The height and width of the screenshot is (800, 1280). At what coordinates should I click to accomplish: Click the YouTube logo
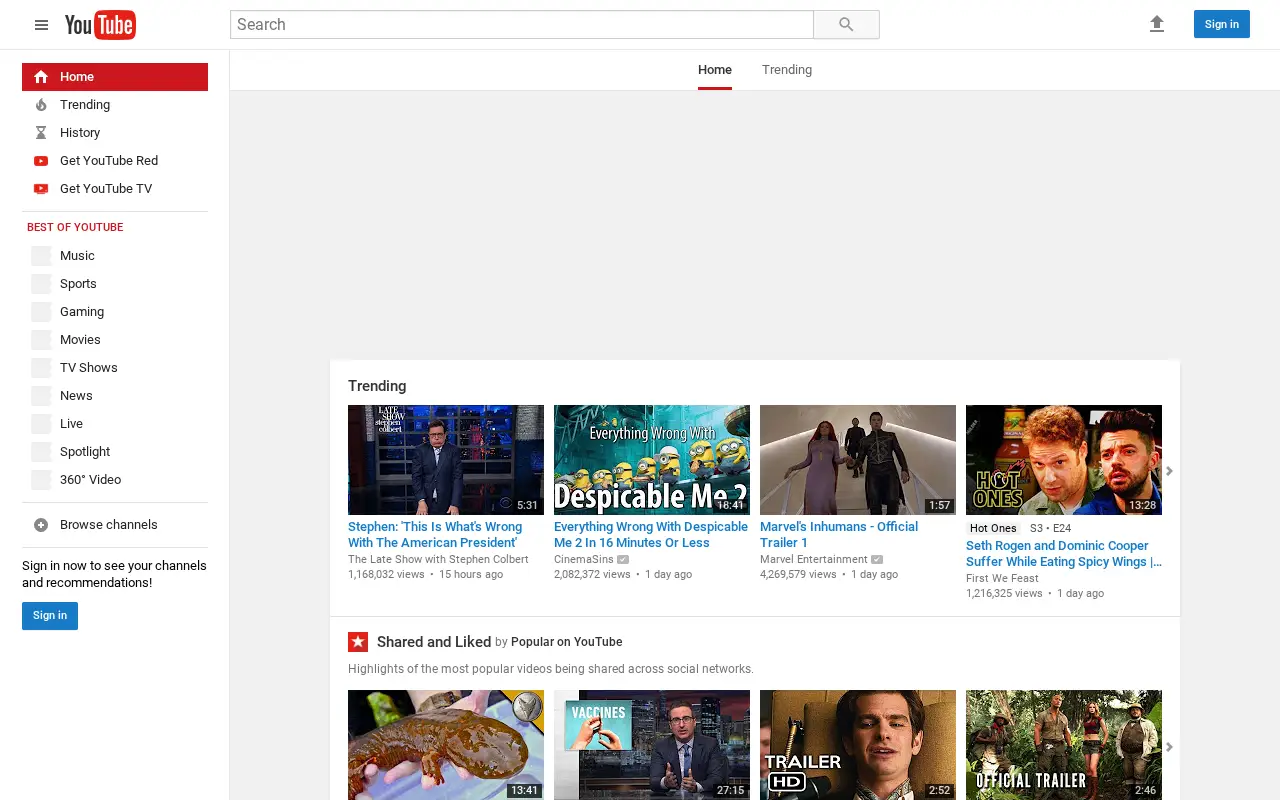pyautogui.click(x=100, y=25)
